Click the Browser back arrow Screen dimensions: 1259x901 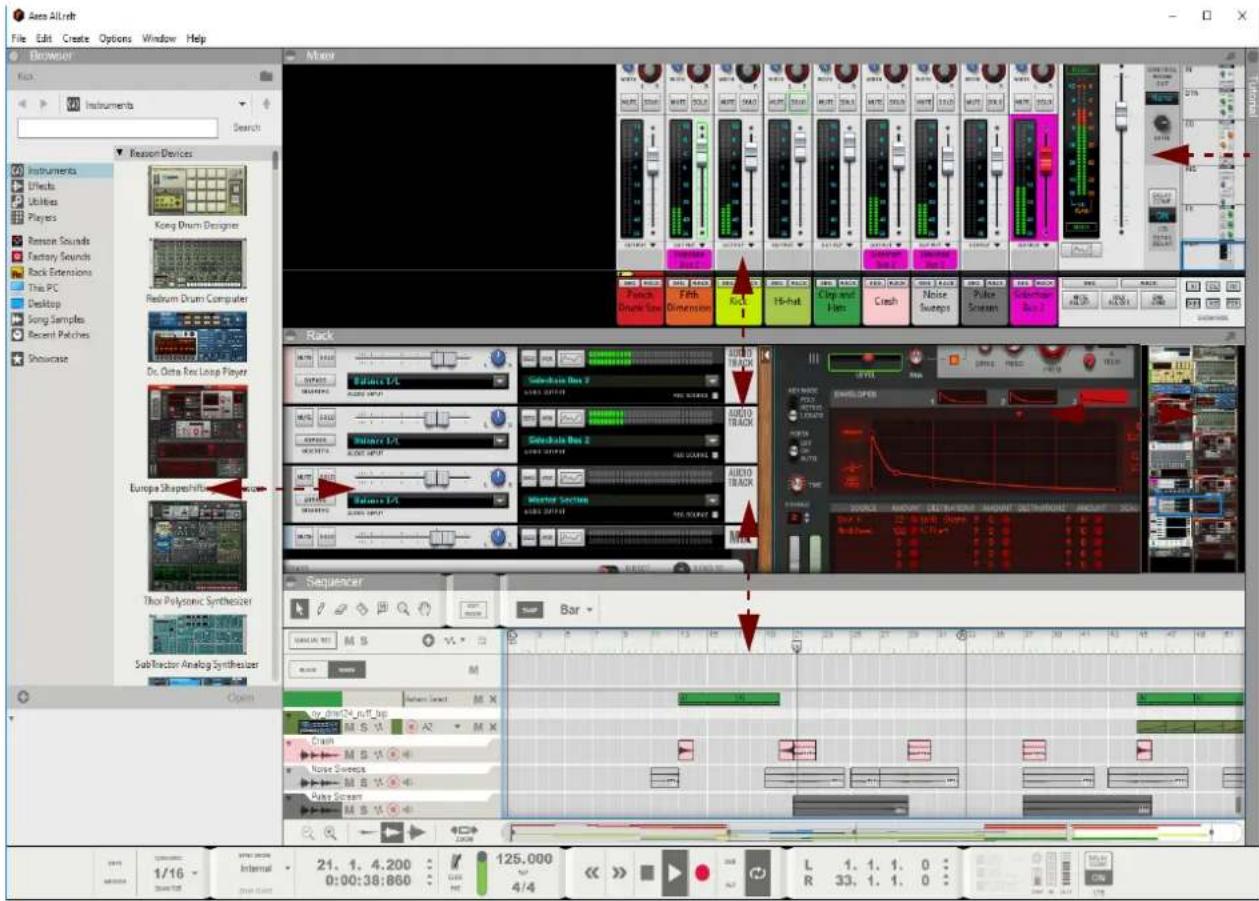(24, 104)
